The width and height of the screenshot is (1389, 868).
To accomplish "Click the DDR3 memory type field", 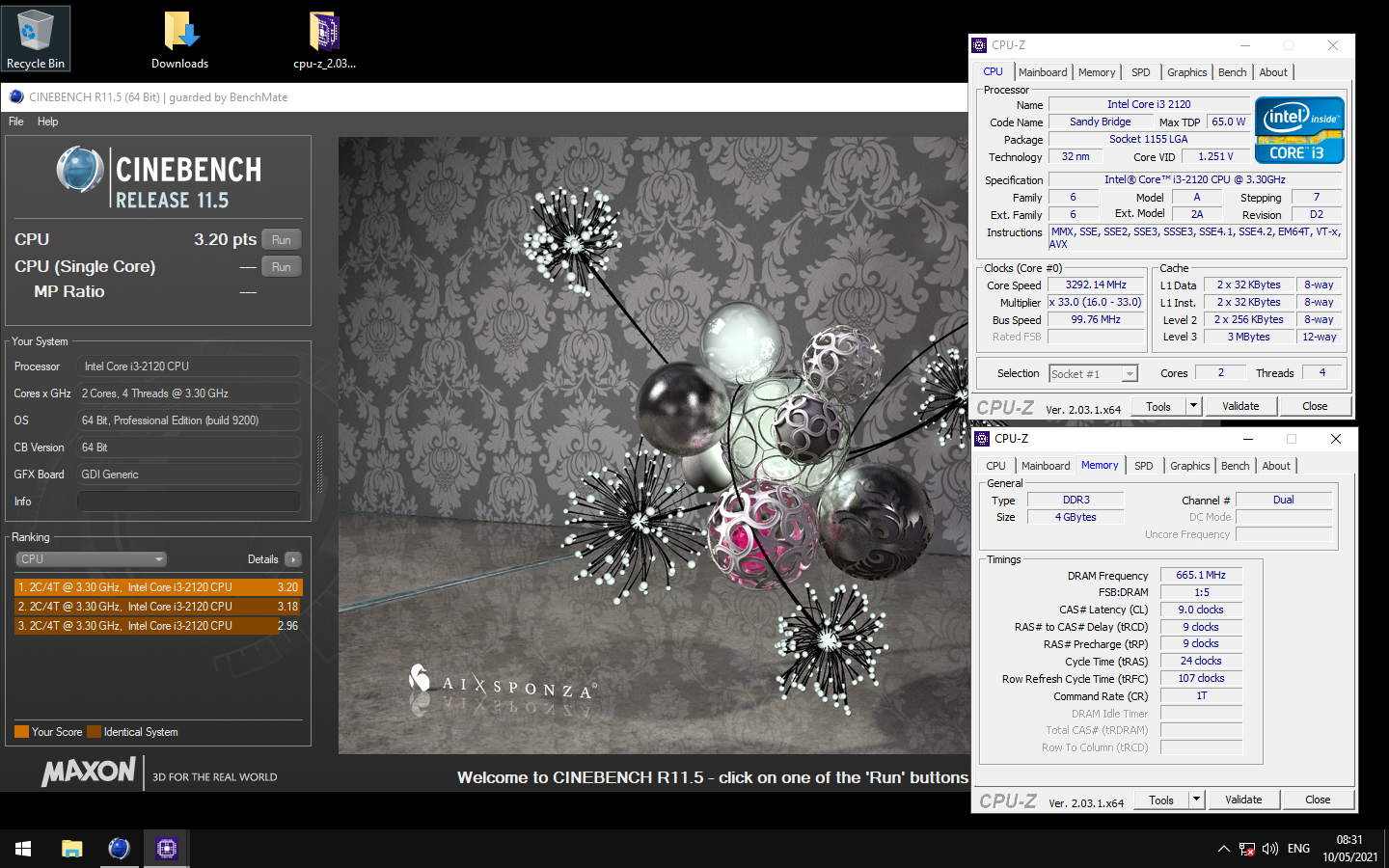I will pos(1076,500).
